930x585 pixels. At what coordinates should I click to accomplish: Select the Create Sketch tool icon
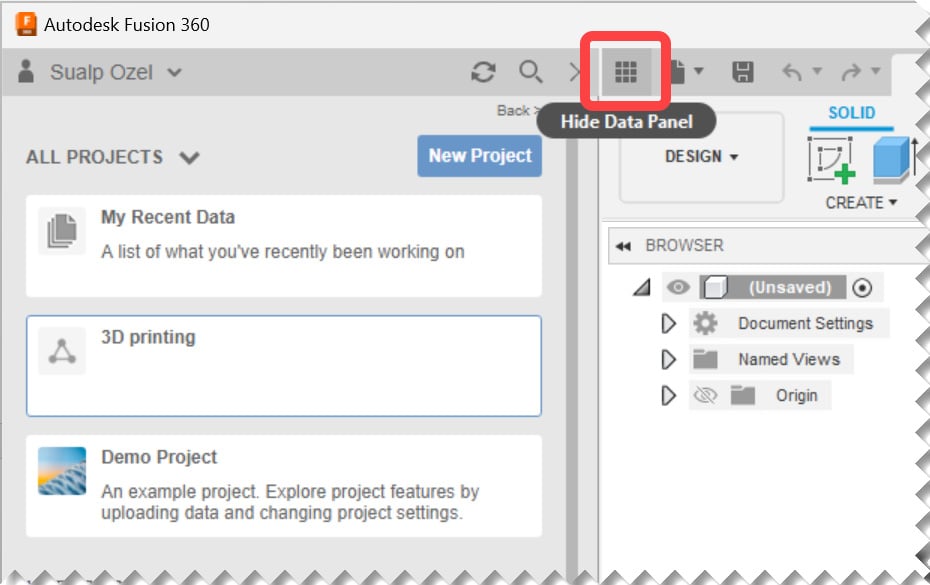tap(832, 158)
